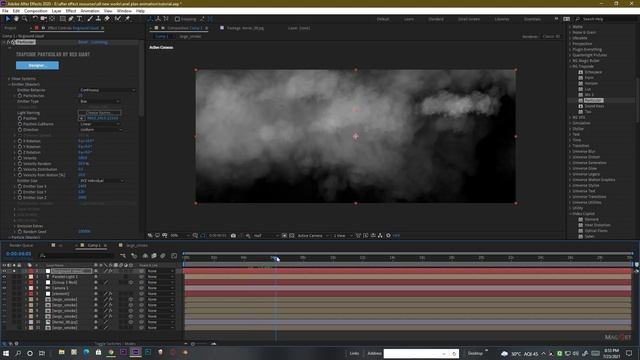
Task: Click the timeline layer search field
Action: click(x=78, y=256)
